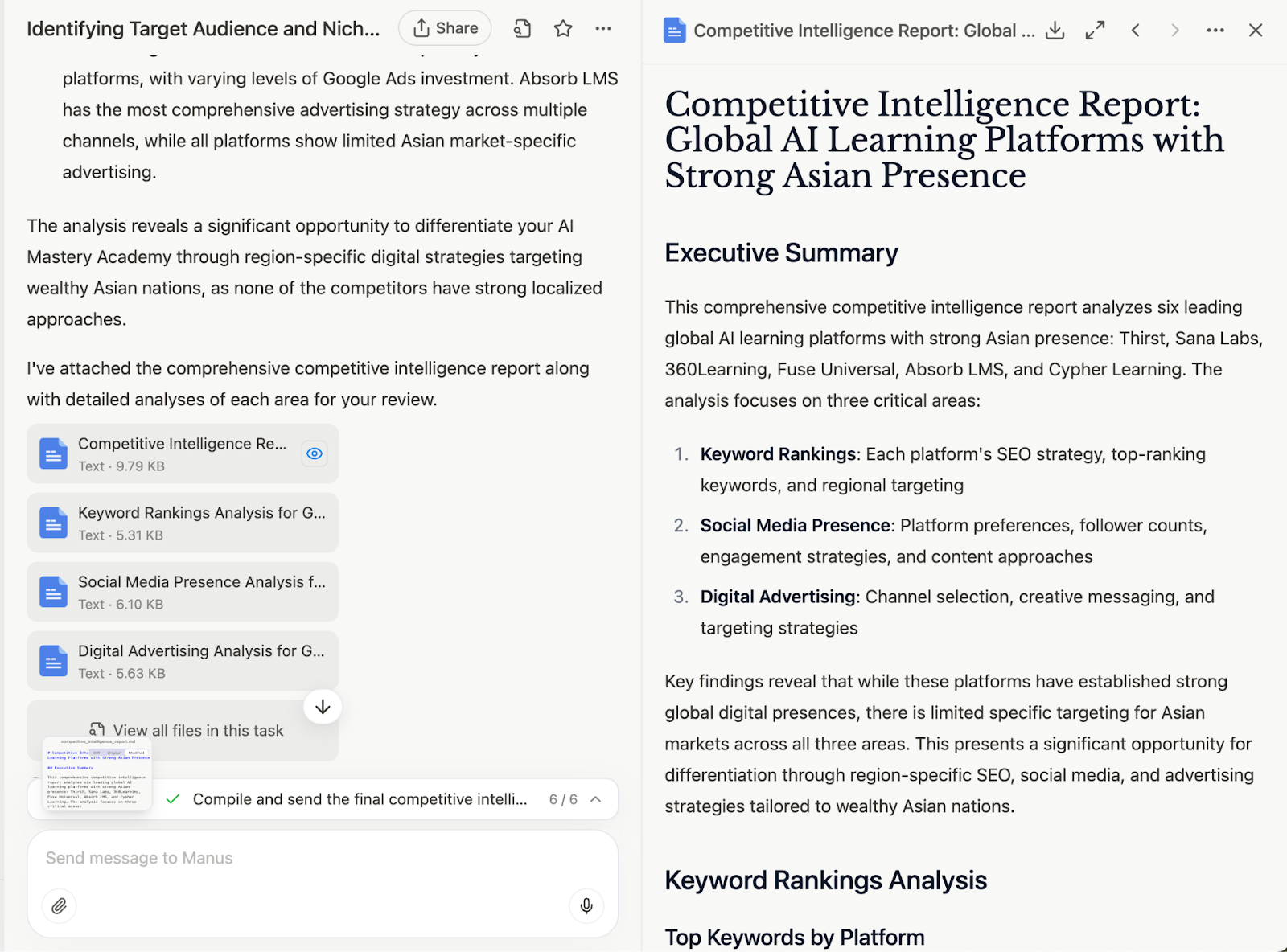Open the chat header more options menu
The height and width of the screenshot is (952, 1287).
coord(603,29)
